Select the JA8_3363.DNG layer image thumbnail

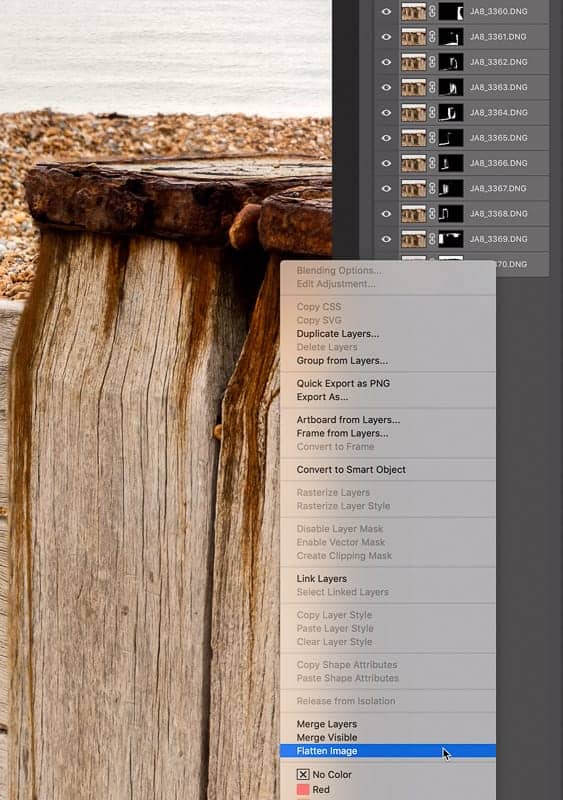413,87
